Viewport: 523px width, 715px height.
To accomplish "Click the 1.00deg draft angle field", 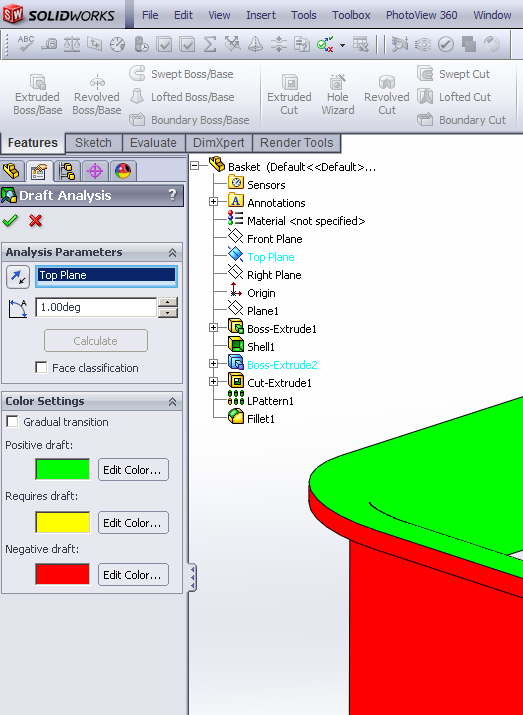I will point(96,307).
